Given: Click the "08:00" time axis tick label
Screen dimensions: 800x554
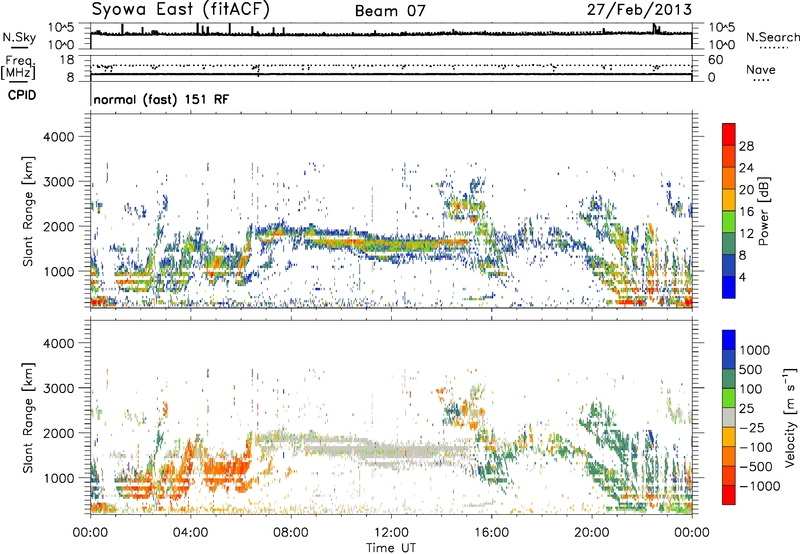Looking at the screenshot, I should 290,533.
